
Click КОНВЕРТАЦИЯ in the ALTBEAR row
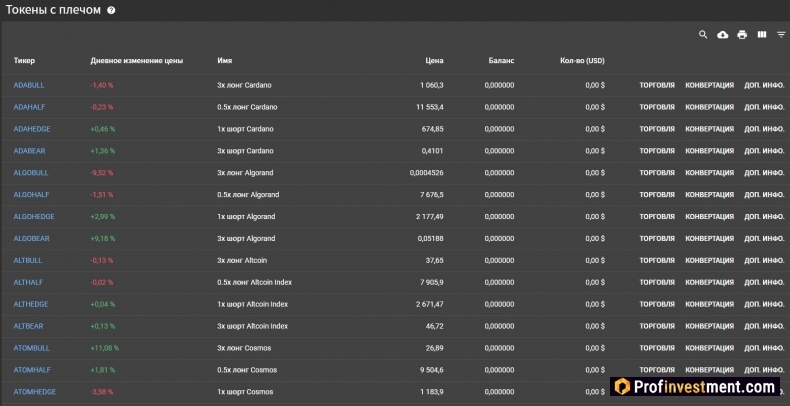coord(709,326)
